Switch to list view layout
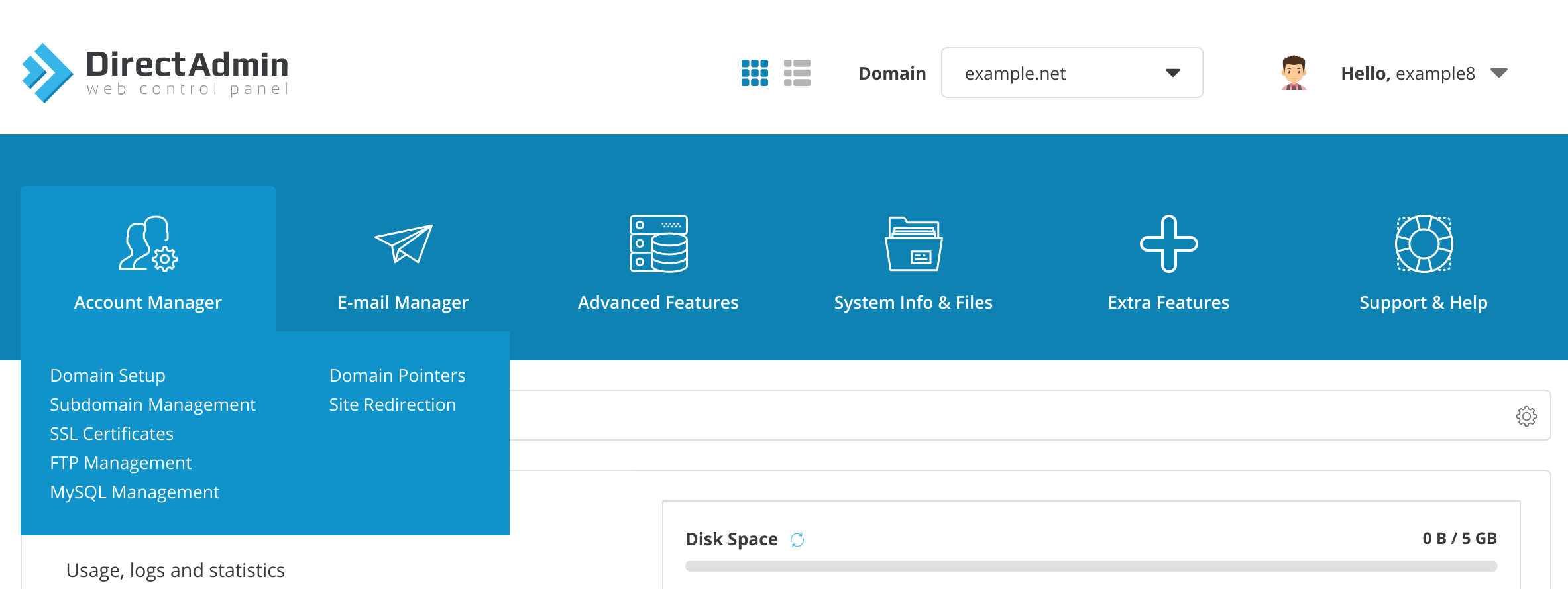The width and height of the screenshot is (1568, 589). tap(797, 73)
